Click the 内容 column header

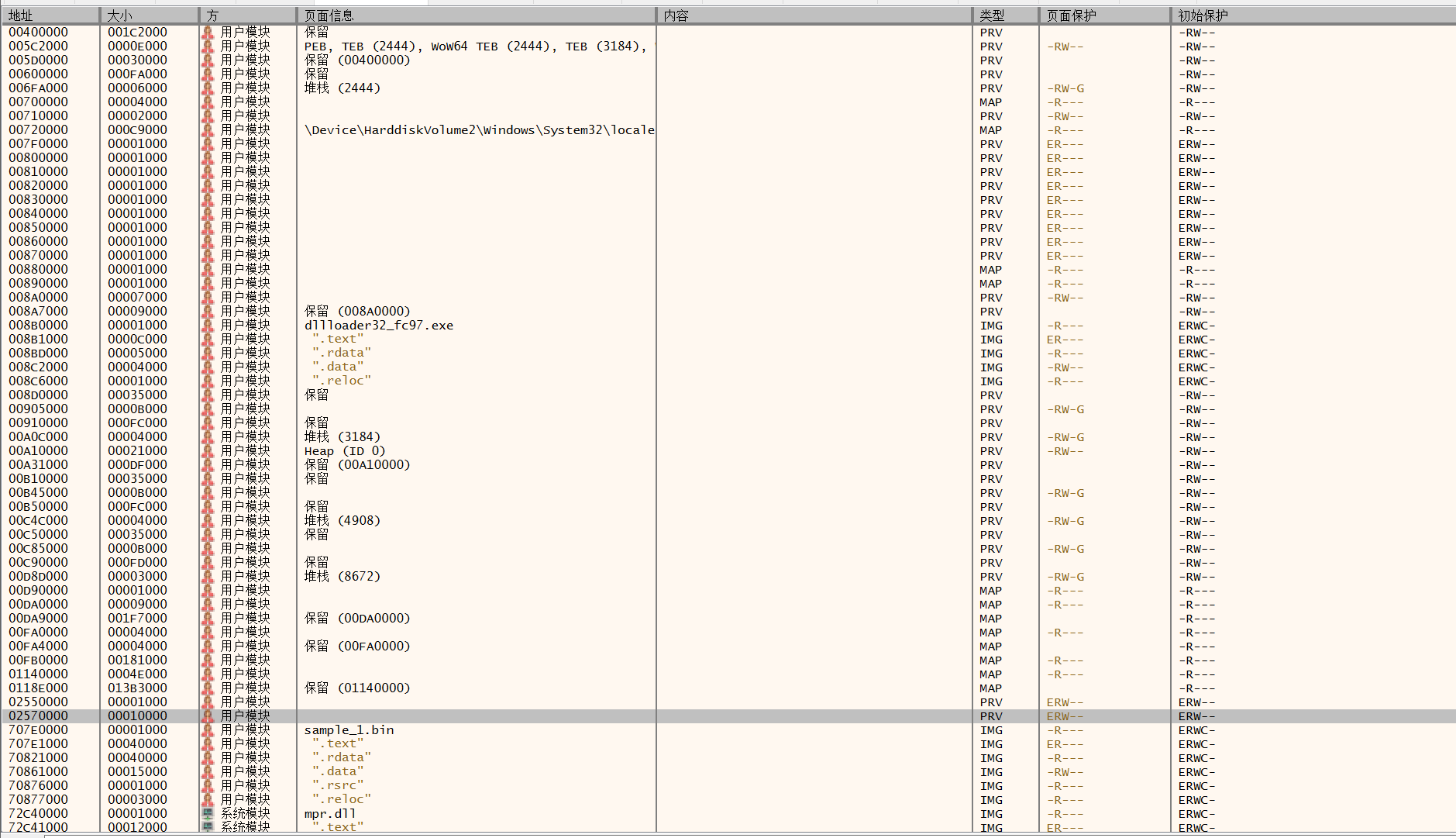click(x=814, y=16)
